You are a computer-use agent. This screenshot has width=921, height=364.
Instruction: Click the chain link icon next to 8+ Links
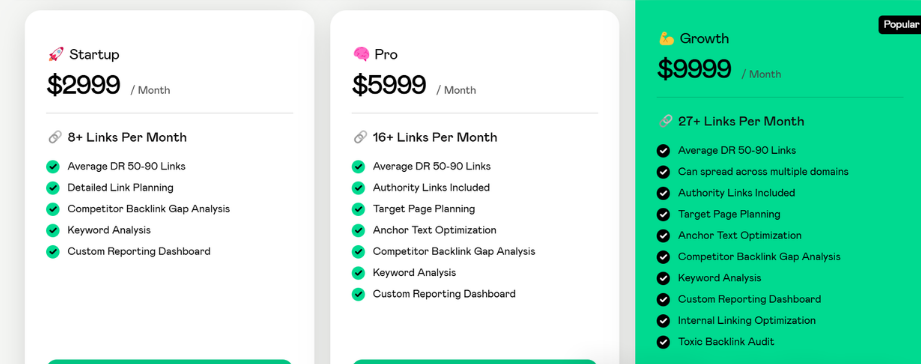point(55,137)
